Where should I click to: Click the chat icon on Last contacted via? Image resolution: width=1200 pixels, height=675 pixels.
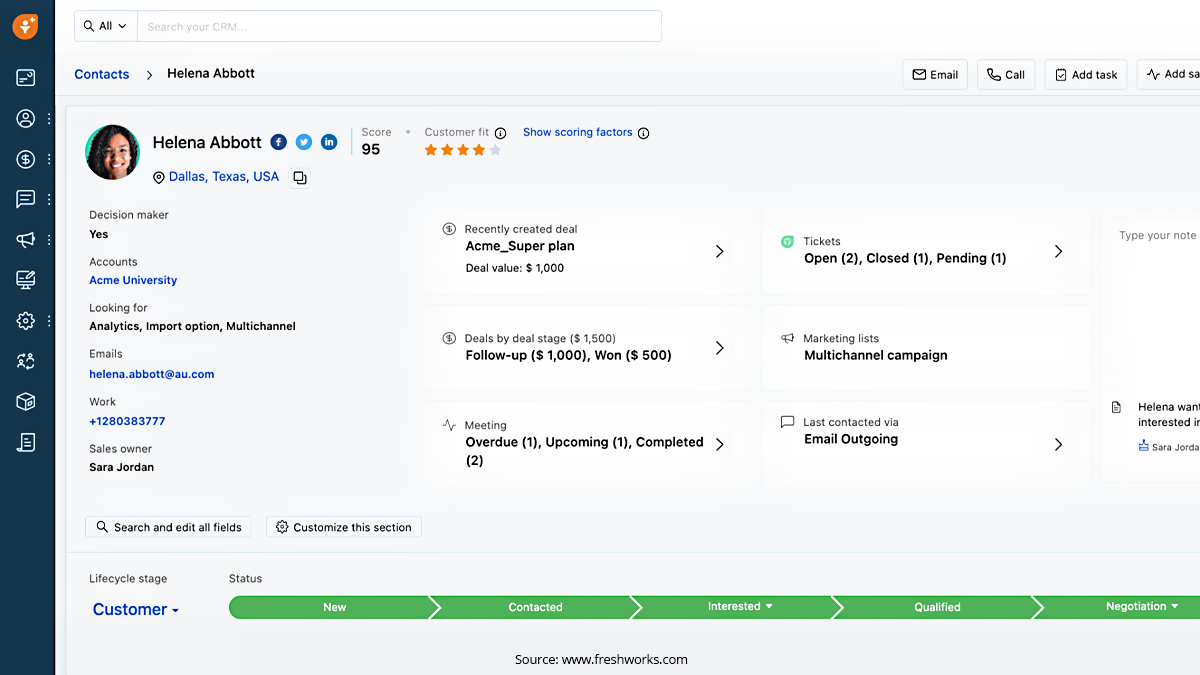(788, 422)
